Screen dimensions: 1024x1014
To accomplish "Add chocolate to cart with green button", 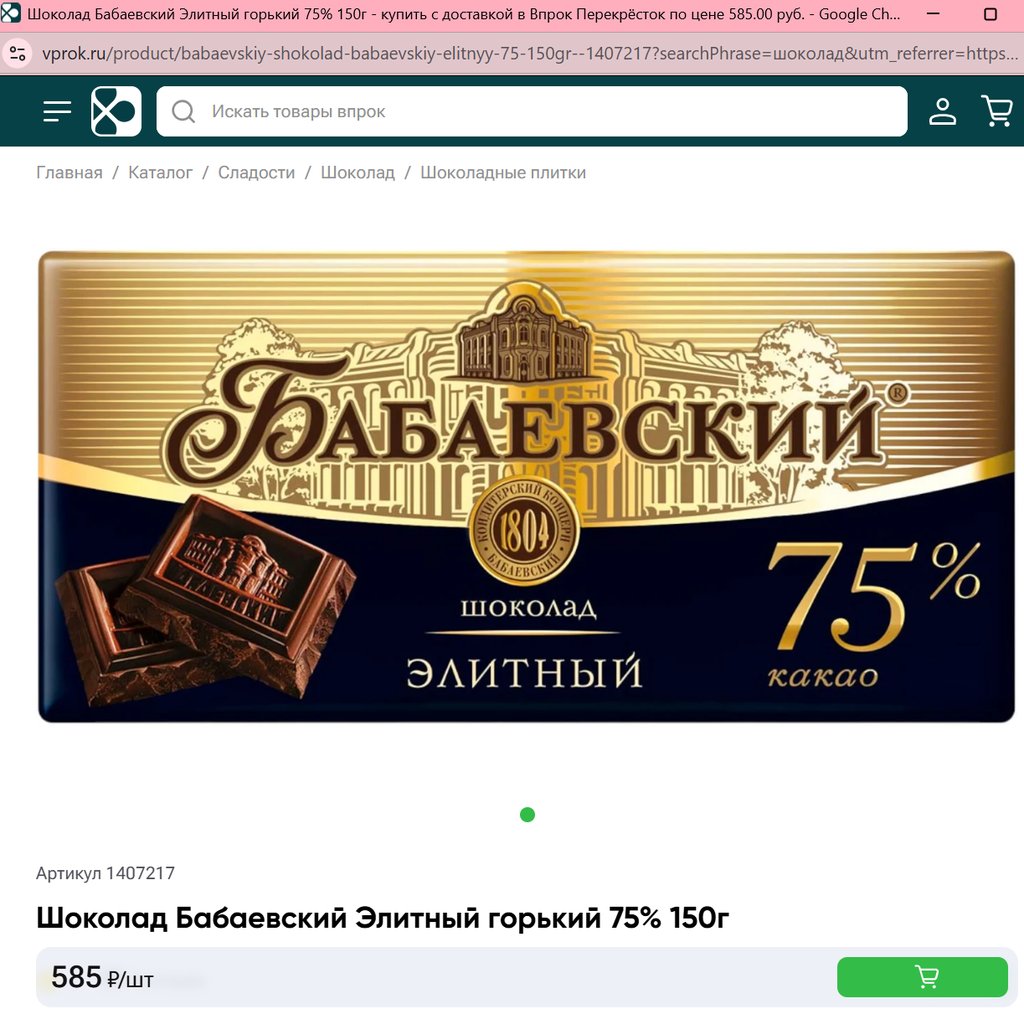I will point(922,977).
